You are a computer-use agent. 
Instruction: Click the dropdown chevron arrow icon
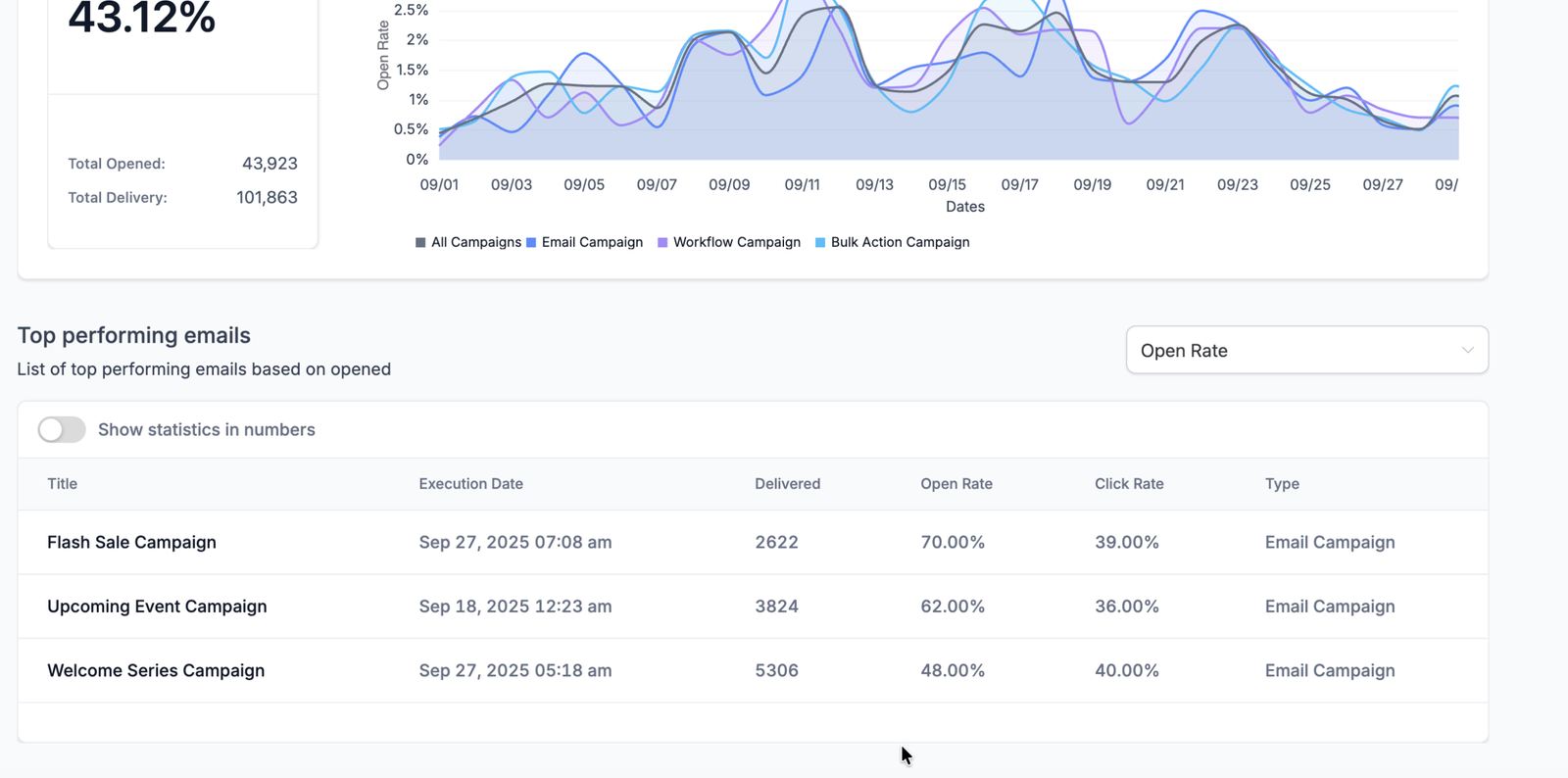[x=1467, y=351]
